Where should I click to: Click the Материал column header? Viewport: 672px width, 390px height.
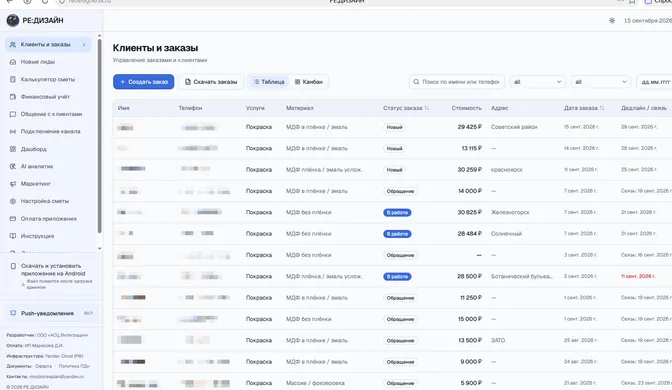click(300, 108)
